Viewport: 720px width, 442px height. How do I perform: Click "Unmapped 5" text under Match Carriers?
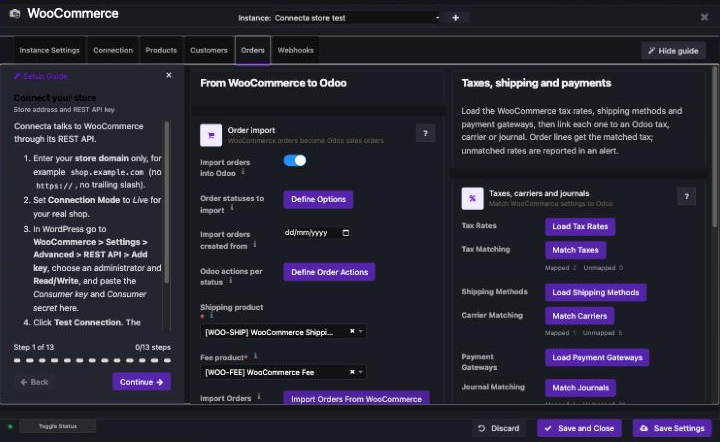click(x=602, y=333)
